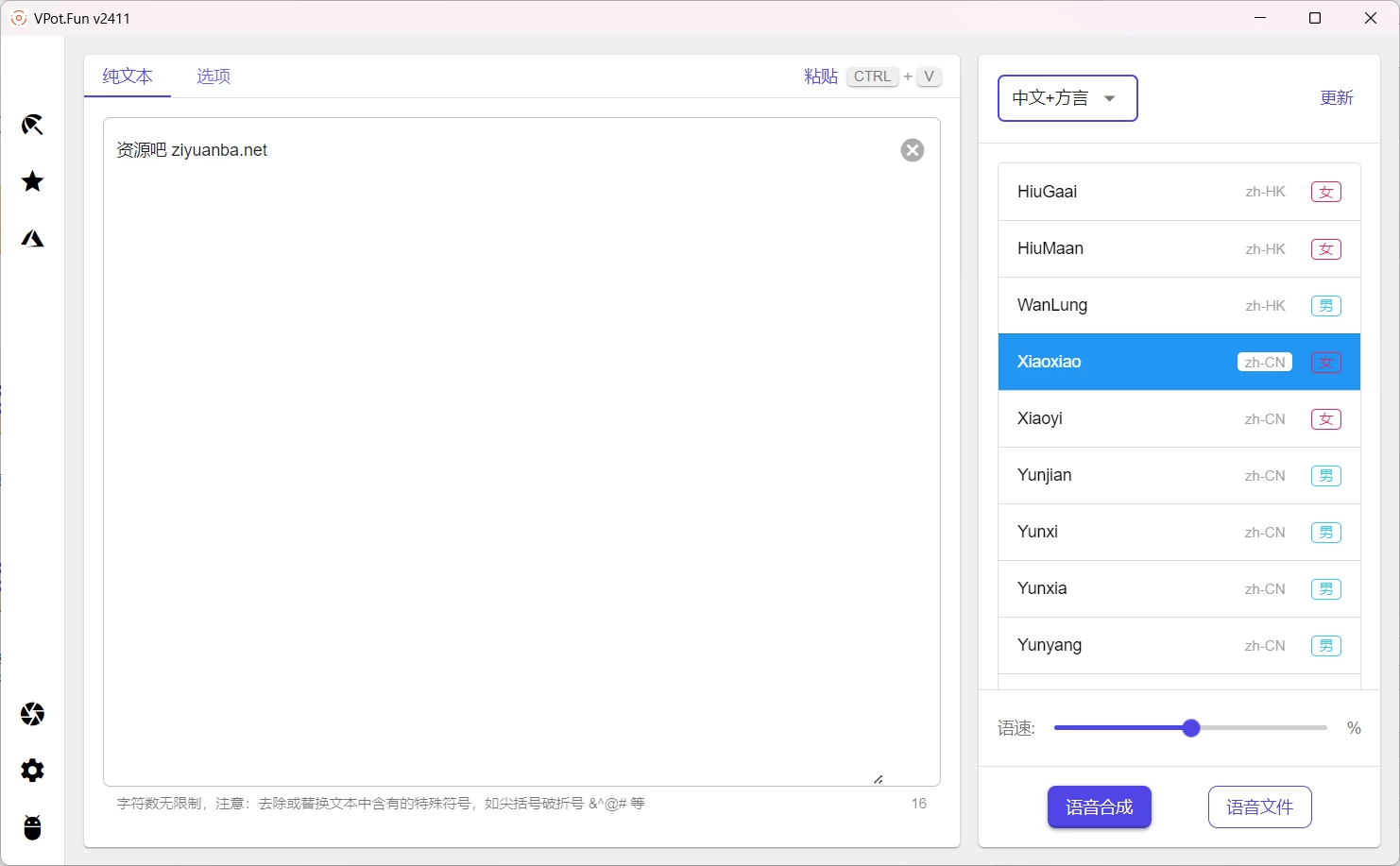The height and width of the screenshot is (866, 1400).
Task: Toggle the 女 badge on HiuGaai
Action: pos(1325,191)
